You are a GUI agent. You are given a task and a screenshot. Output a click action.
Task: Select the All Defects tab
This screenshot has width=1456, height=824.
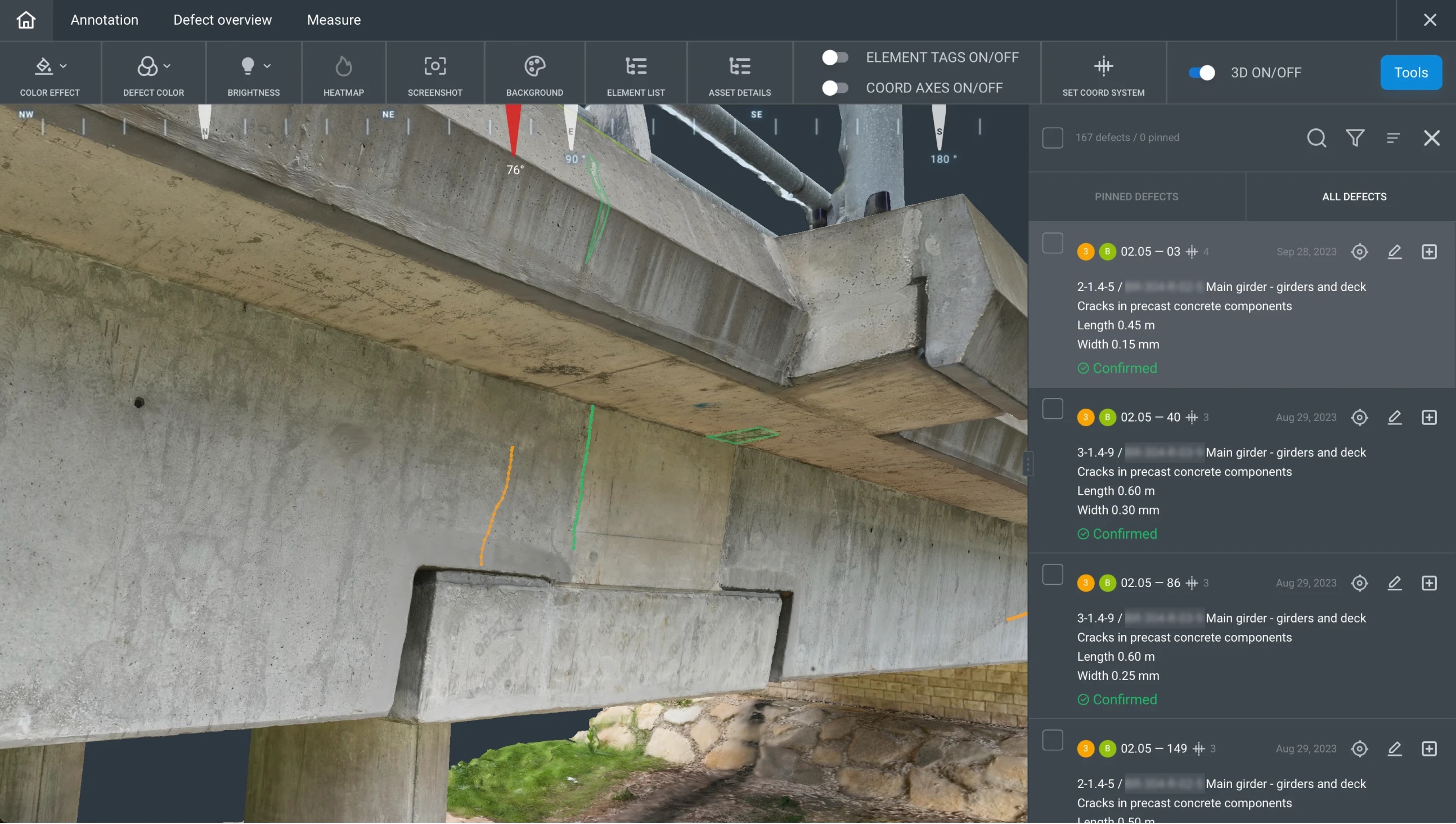[1354, 197]
